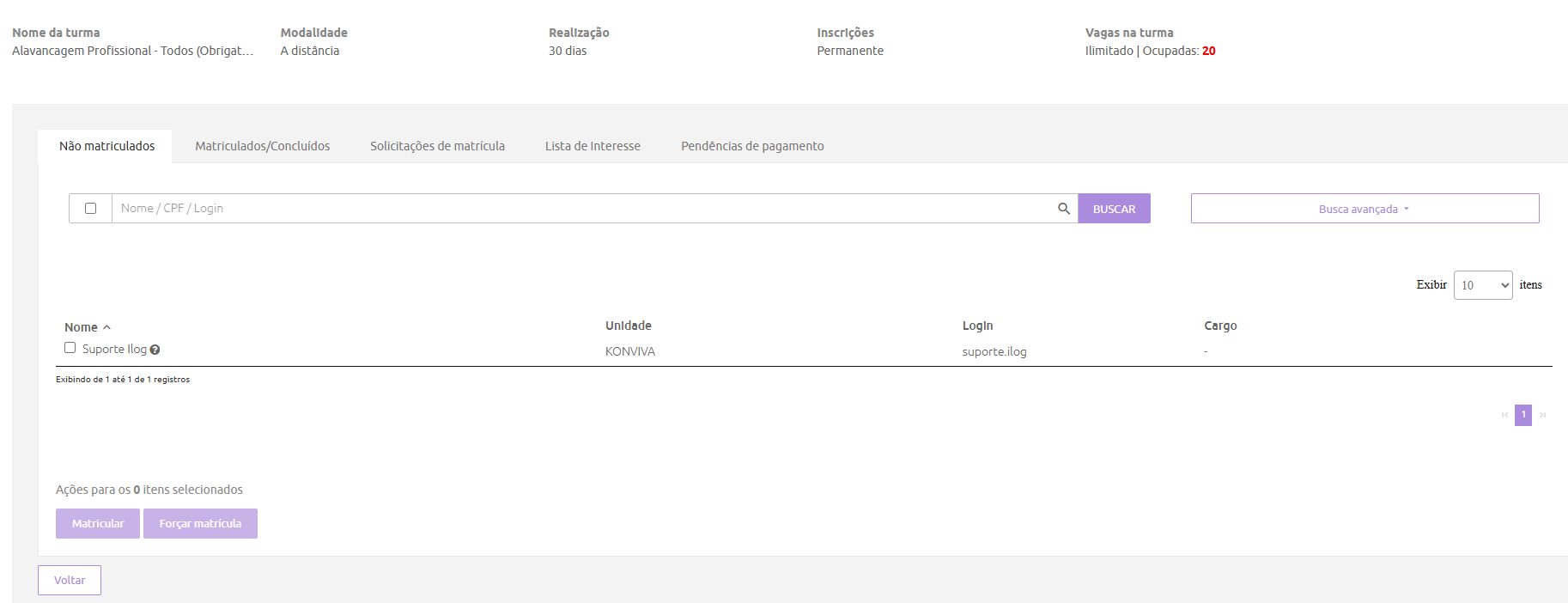This screenshot has height=603, width=1568.
Task: Open Pendências de pagamento tab
Action: (x=752, y=146)
